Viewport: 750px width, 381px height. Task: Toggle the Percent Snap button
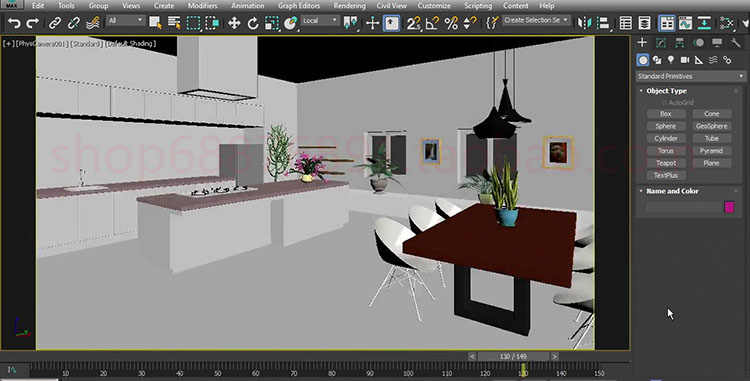451,22
